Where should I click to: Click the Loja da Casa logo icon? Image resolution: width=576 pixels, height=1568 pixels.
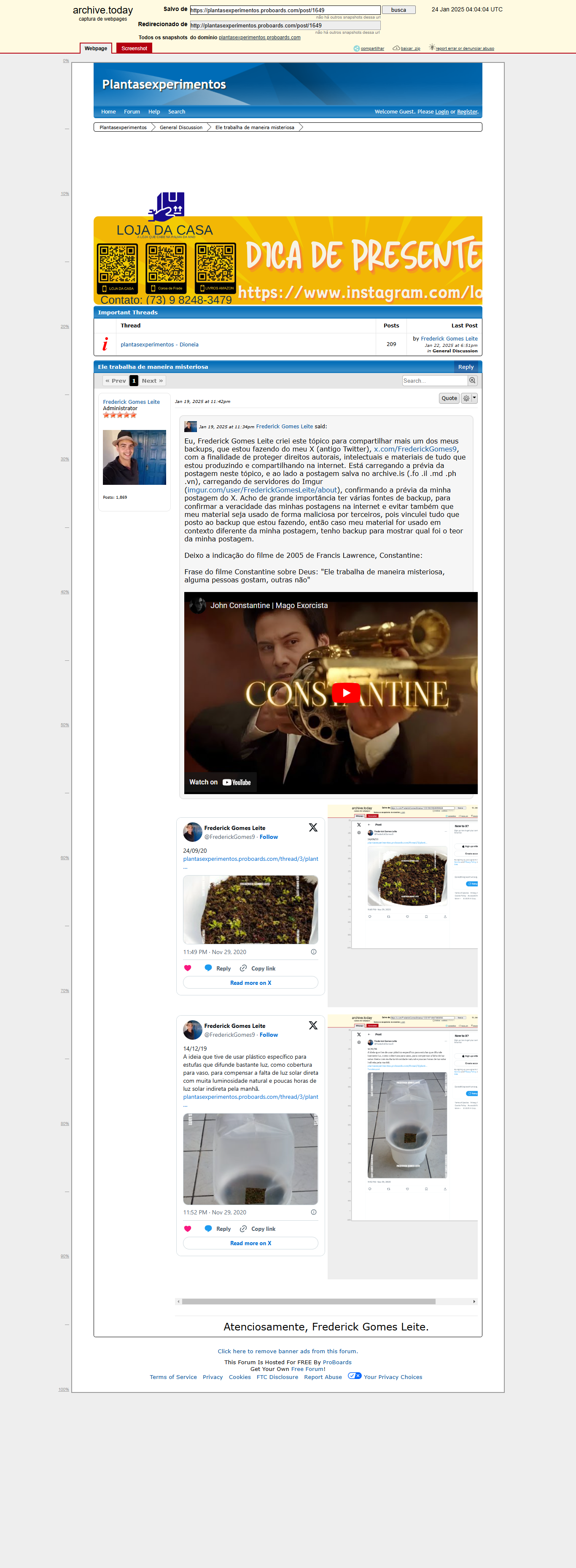tap(166, 207)
